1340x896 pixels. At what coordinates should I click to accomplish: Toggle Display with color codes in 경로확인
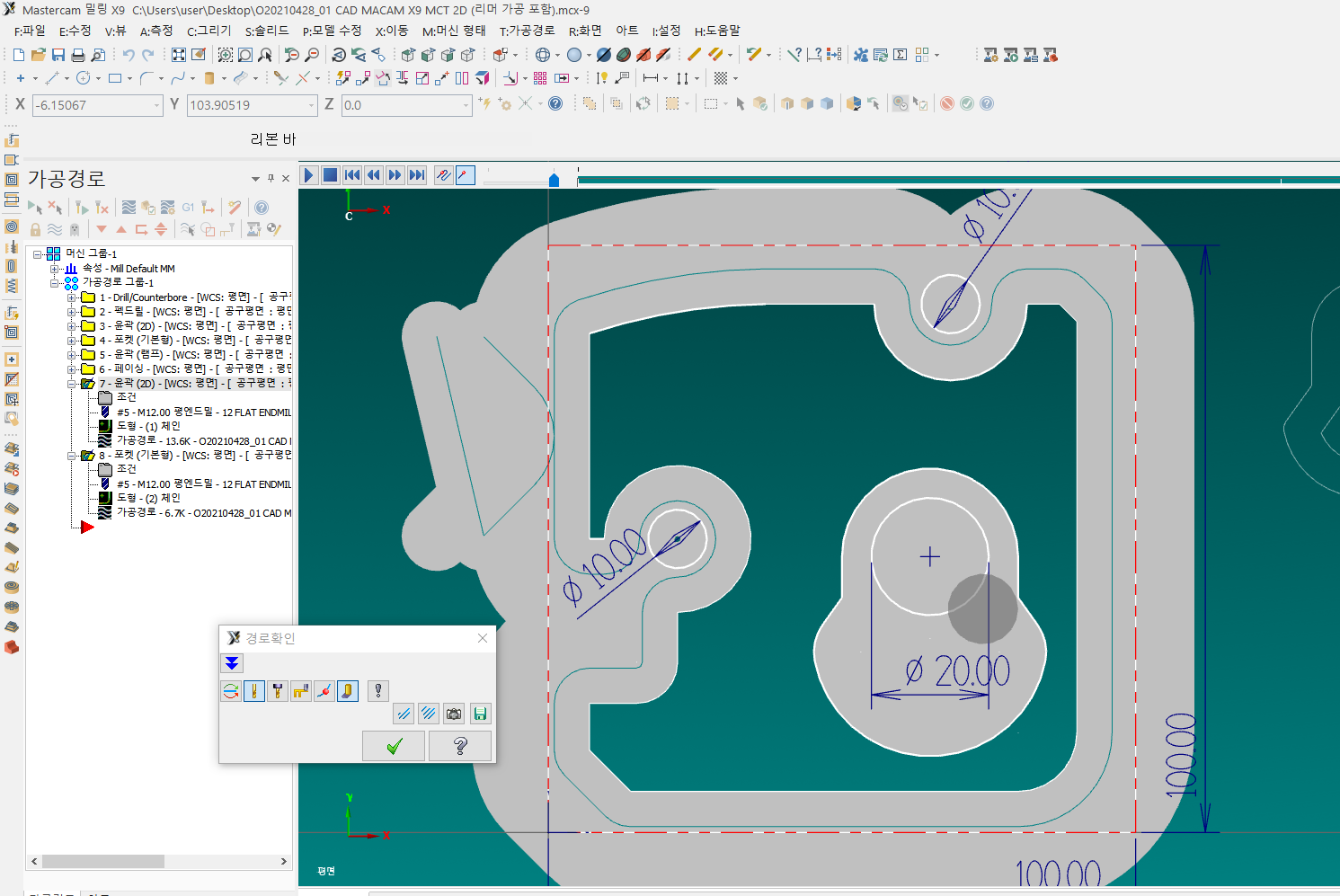[231, 690]
